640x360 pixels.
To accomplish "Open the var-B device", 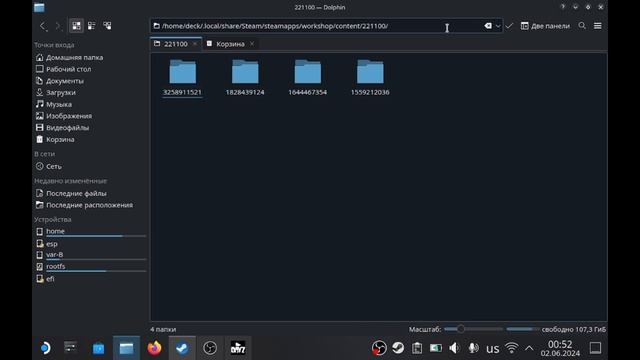I will (x=90, y=255).
